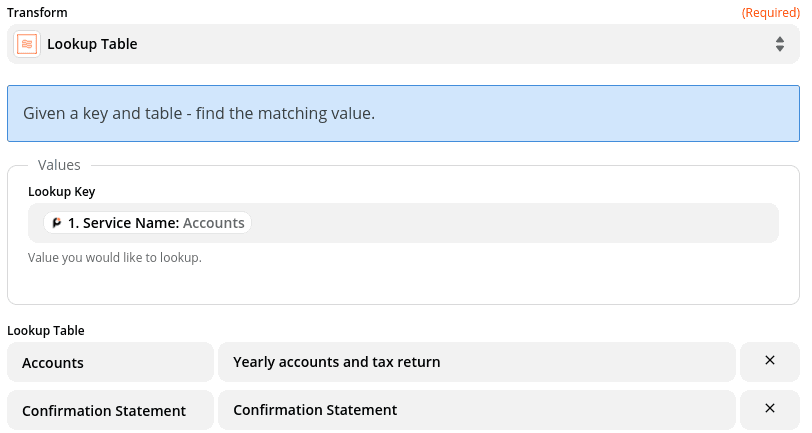
Task: Click the Lookup Table formatter icon
Action: click(x=27, y=44)
